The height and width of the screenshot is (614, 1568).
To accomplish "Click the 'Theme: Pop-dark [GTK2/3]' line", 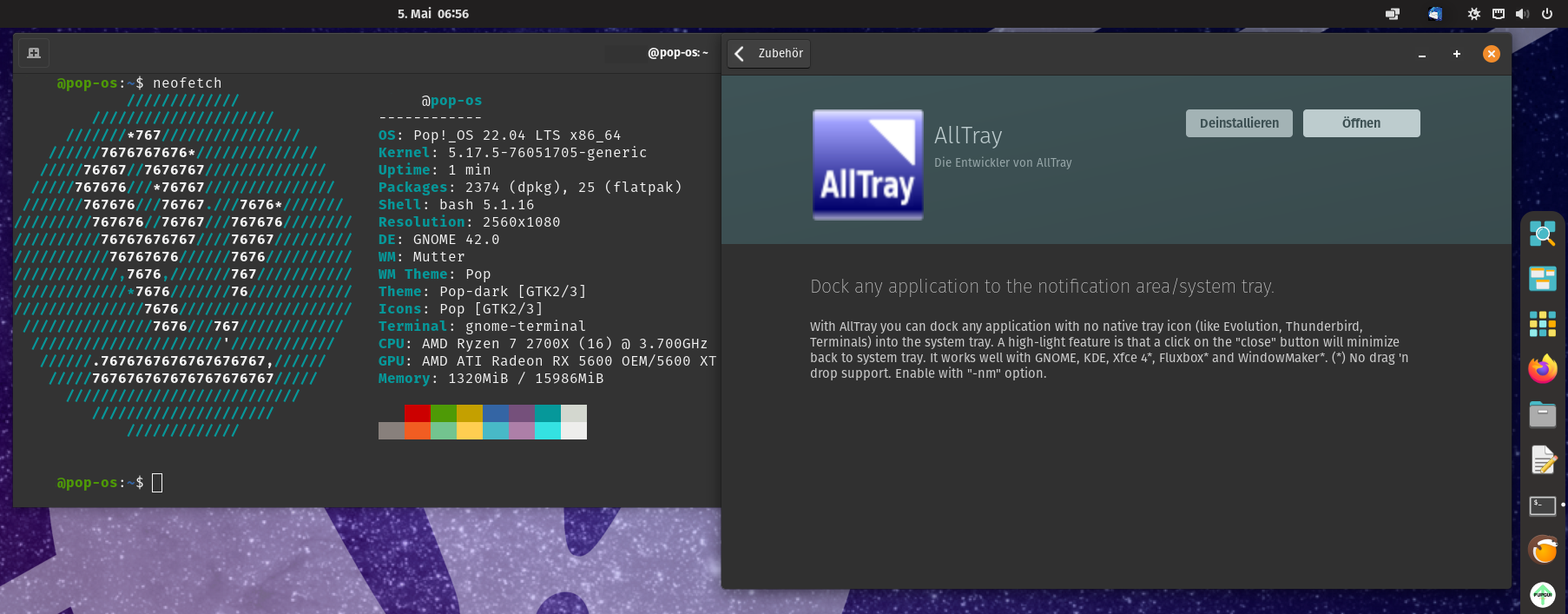I will tap(483, 292).
